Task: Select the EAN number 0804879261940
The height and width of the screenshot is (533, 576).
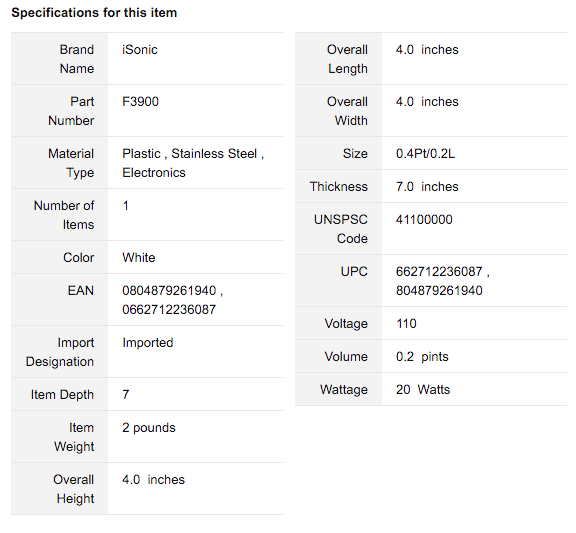Action: tap(169, 291)
